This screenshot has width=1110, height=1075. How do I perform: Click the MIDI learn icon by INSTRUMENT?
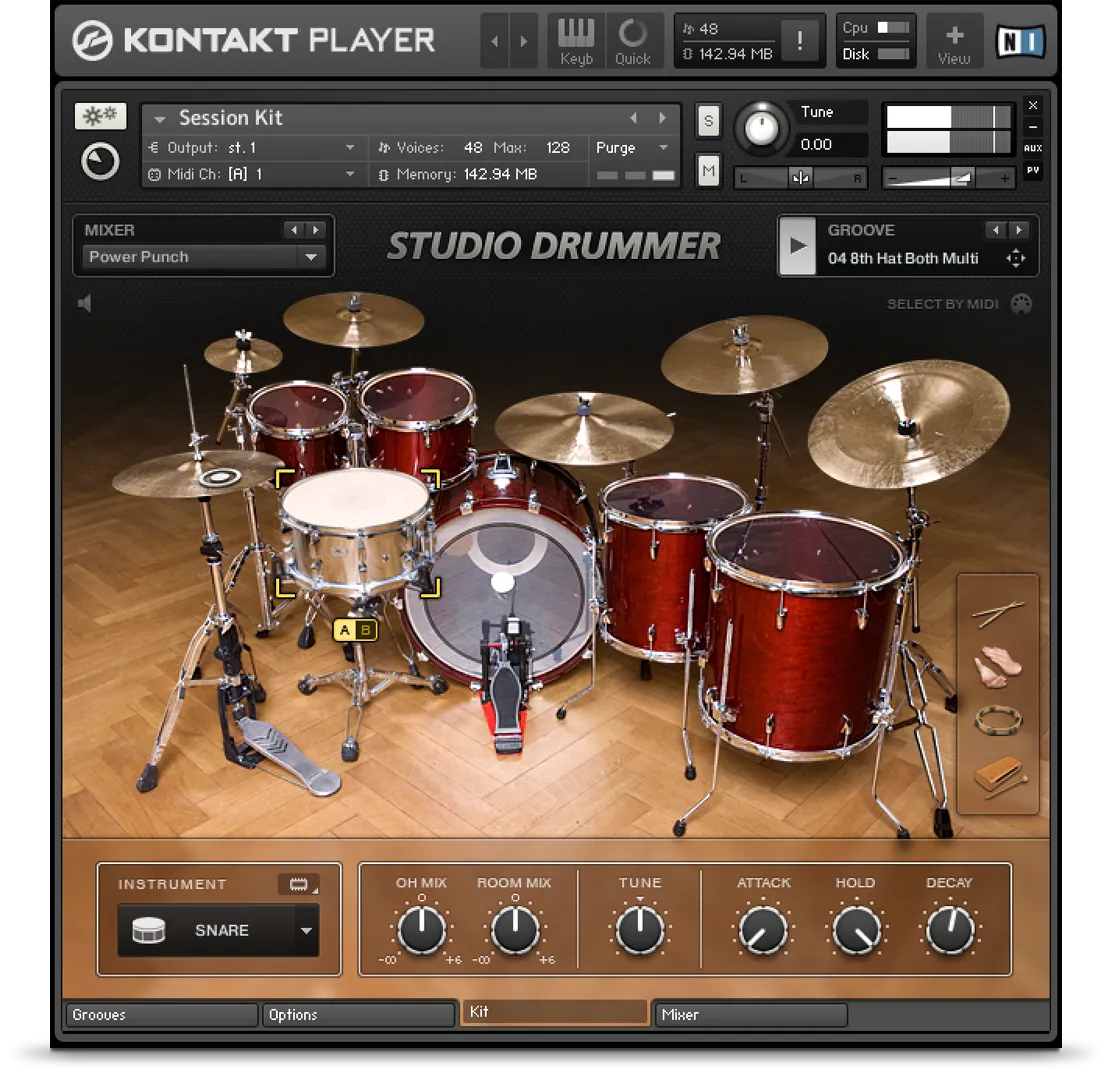pos(299,884)
